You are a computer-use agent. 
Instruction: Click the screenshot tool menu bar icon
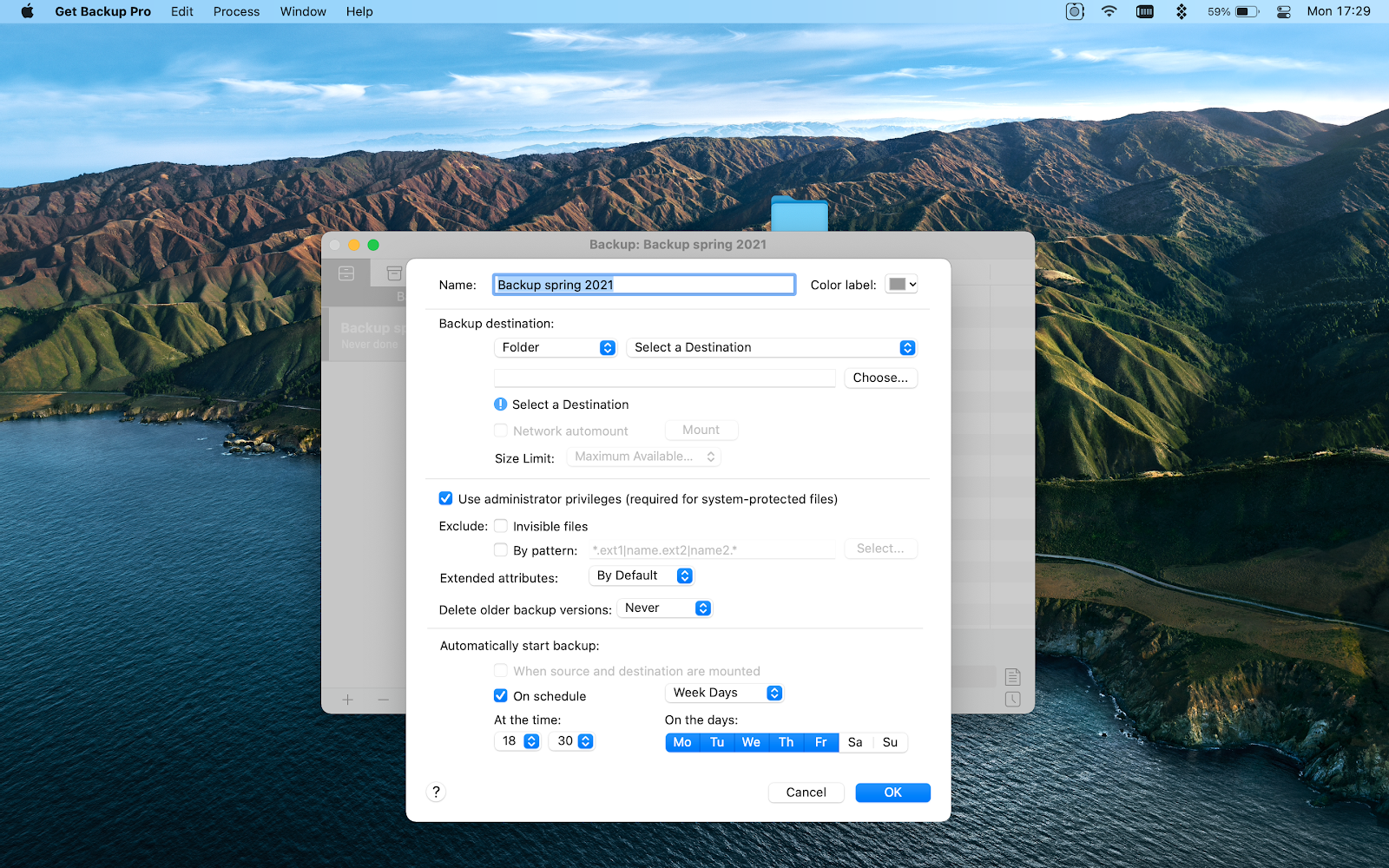coord(1075,11)
